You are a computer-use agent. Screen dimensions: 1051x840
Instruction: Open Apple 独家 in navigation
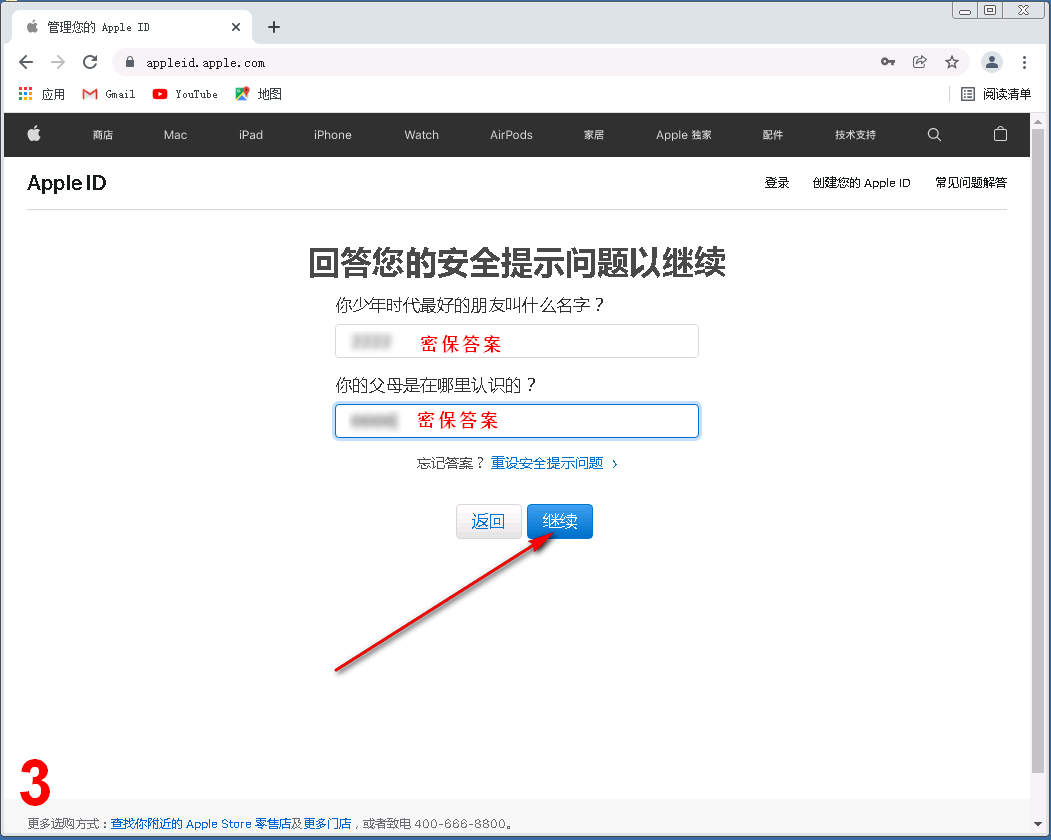point(684,135)
